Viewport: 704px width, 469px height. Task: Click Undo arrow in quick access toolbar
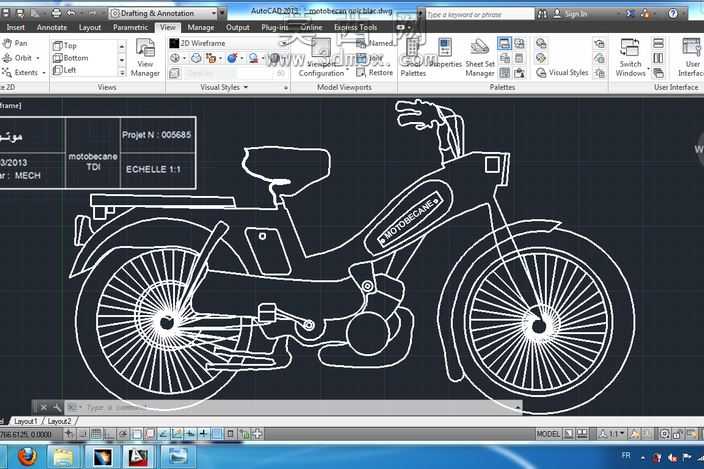pyautogui.click(x=71, y=13)
